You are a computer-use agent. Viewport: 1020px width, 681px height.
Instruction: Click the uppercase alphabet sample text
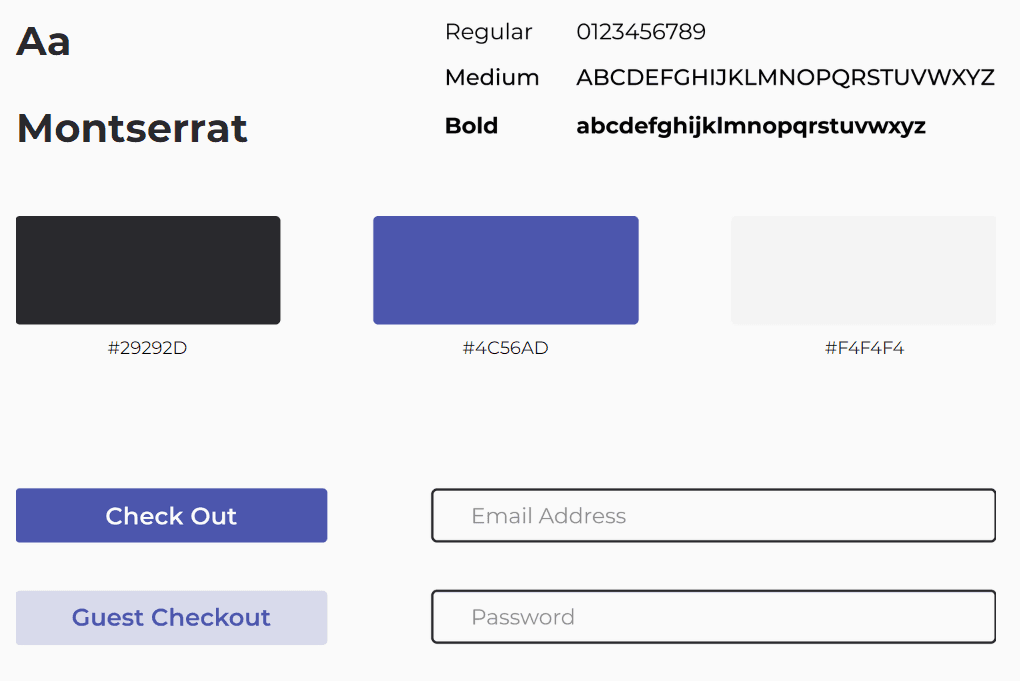[785, 77]
